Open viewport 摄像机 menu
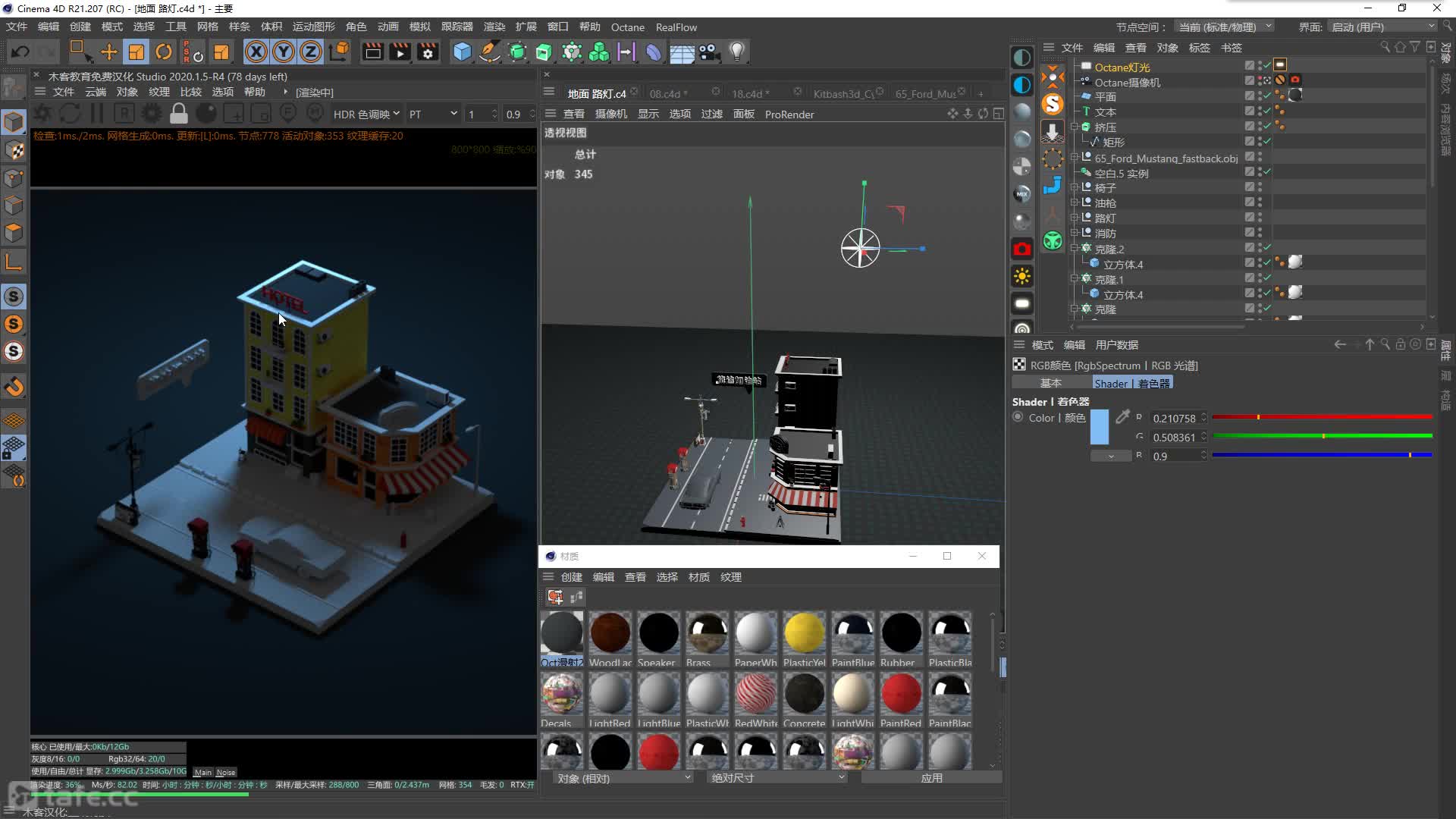 611,114
